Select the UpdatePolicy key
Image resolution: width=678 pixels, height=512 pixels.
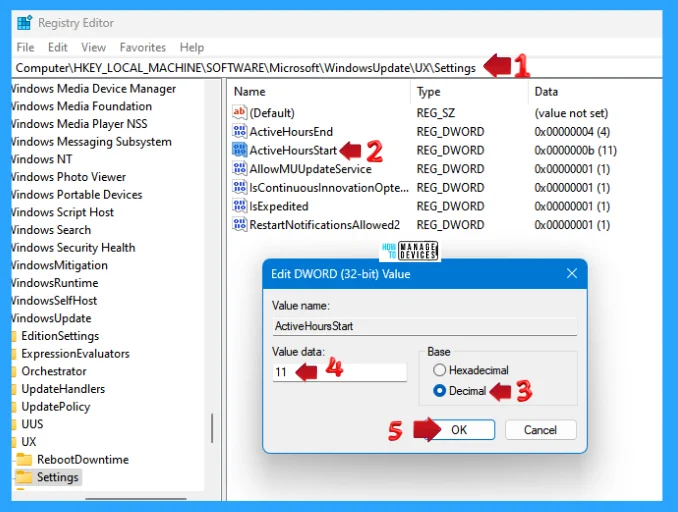point(56,406)
